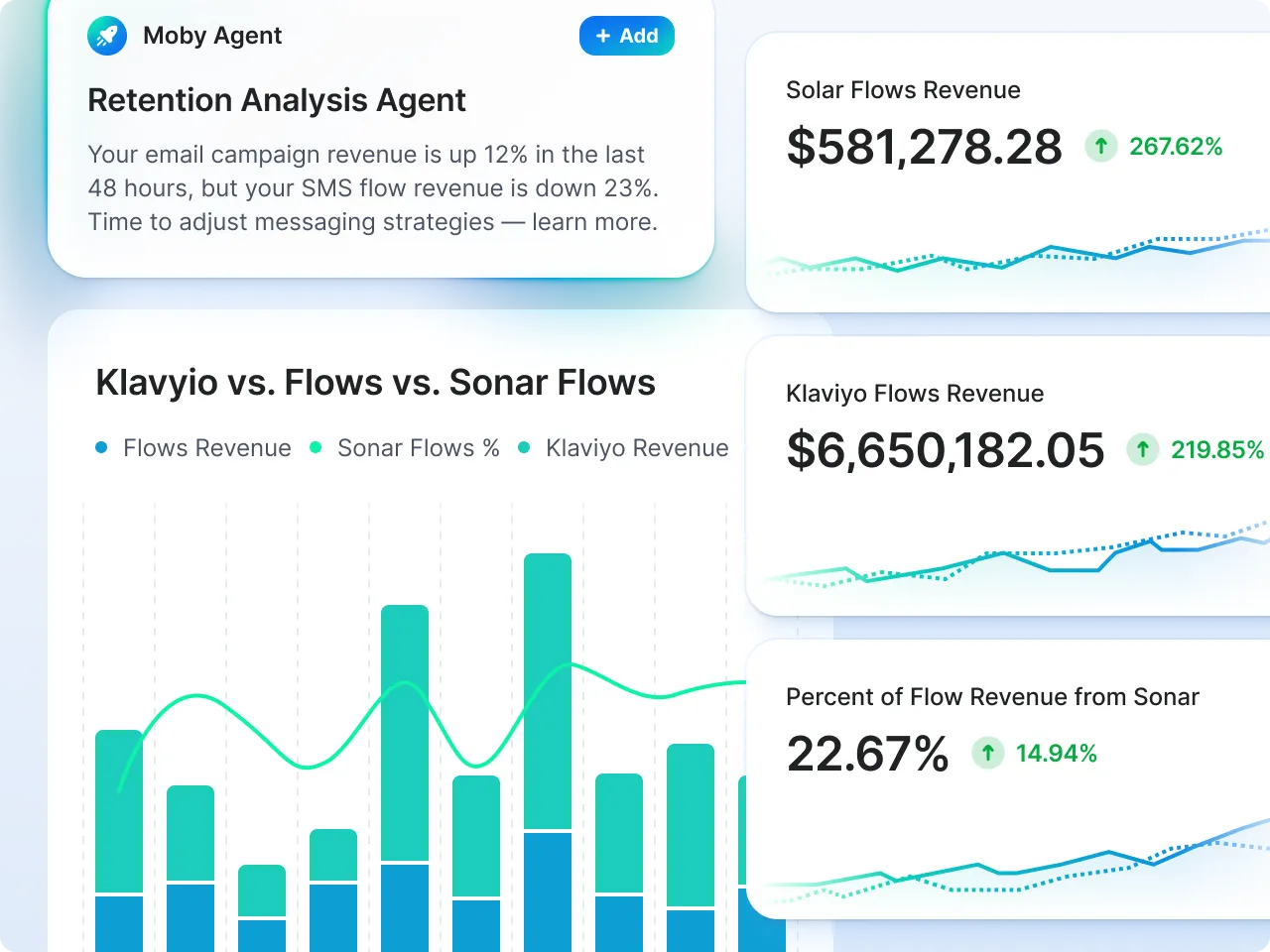Click the plus icon inside the Add button
This screenshot has width=1270, height=952.
click(601, 36)
